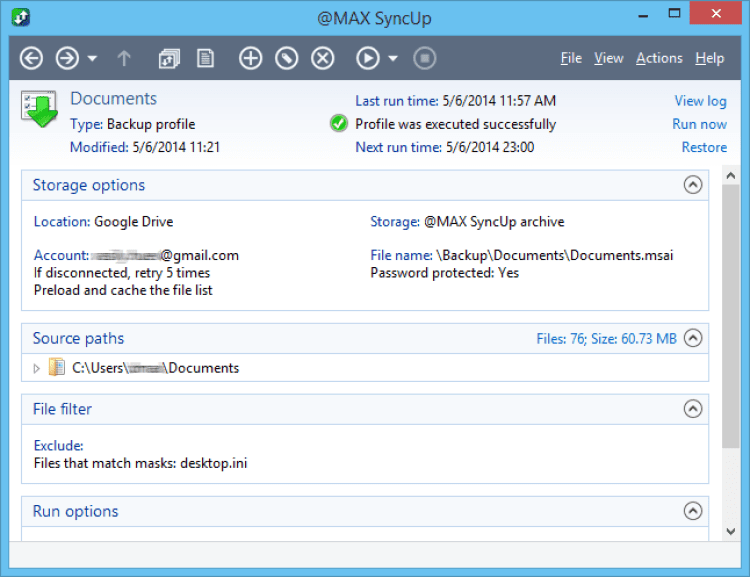Click the Location: label link
This screenshot has width=750, height=577.
pyautogui.click(x=62, y=222)
